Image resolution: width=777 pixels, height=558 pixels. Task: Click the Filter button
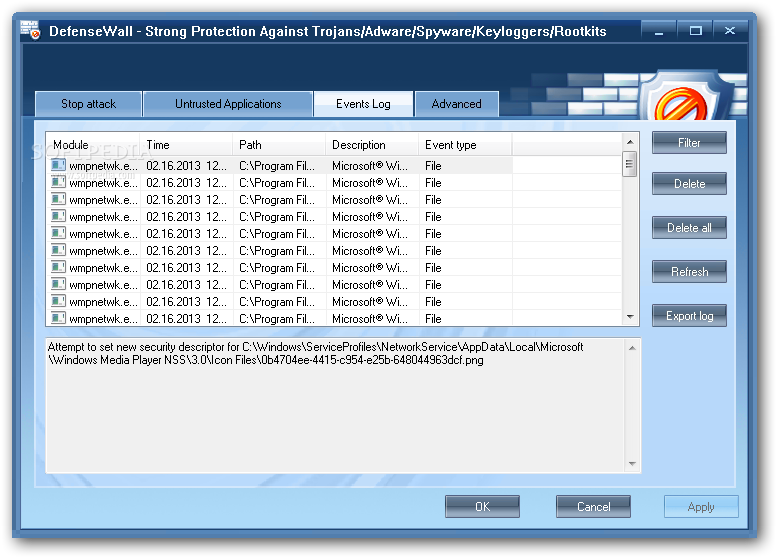tap(689, 143)
